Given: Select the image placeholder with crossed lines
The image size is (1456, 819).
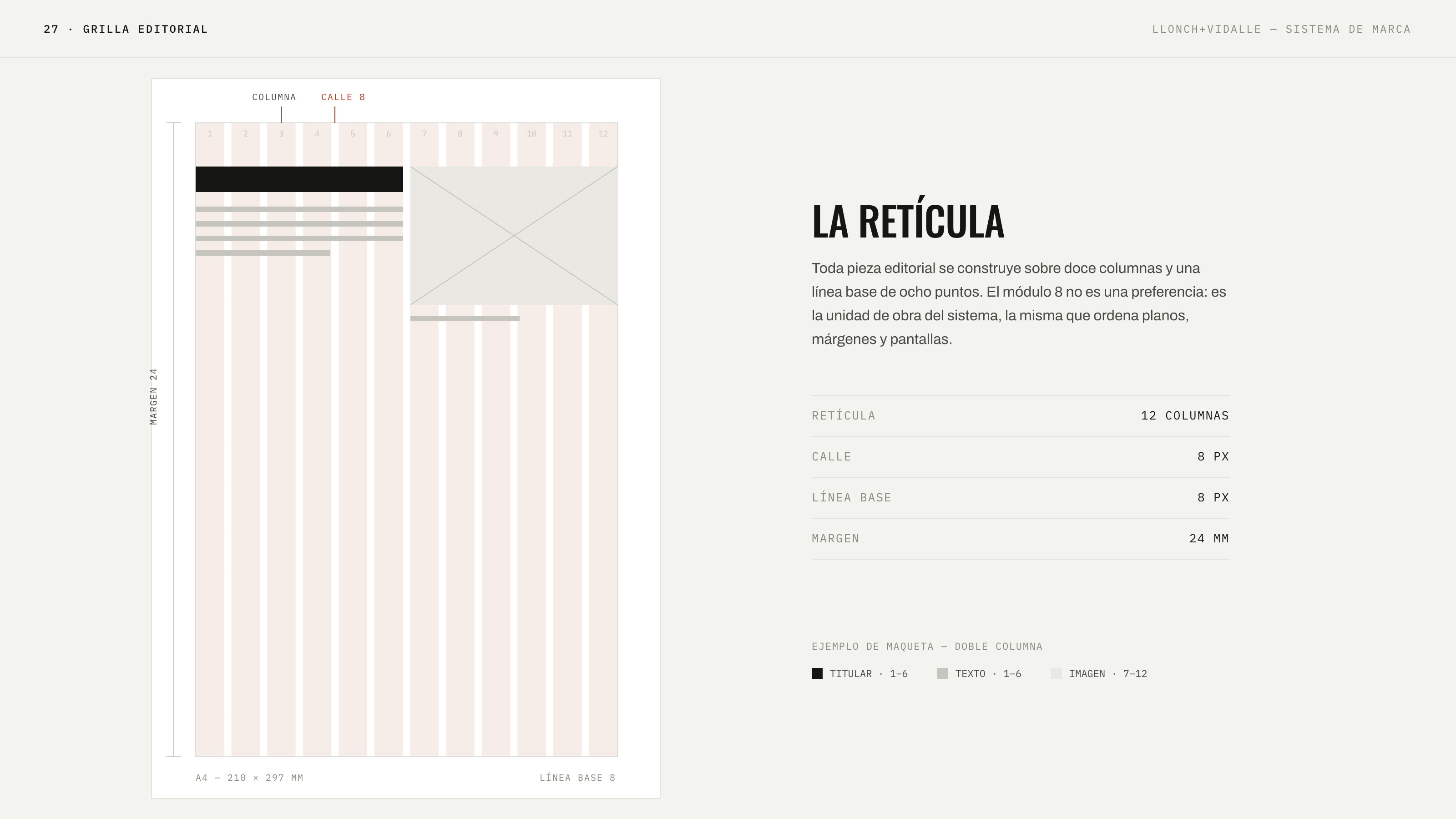Looking at the screenshot, I should 514,236.
